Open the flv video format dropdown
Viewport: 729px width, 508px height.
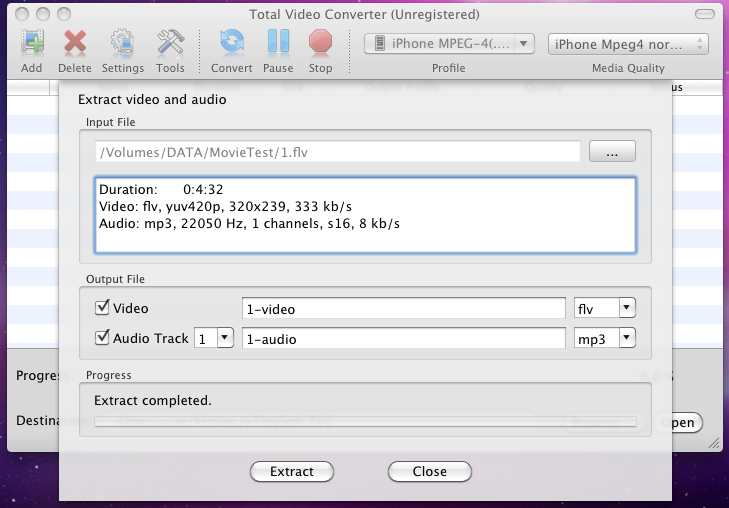pyautogui.click(x=605, y=308)
